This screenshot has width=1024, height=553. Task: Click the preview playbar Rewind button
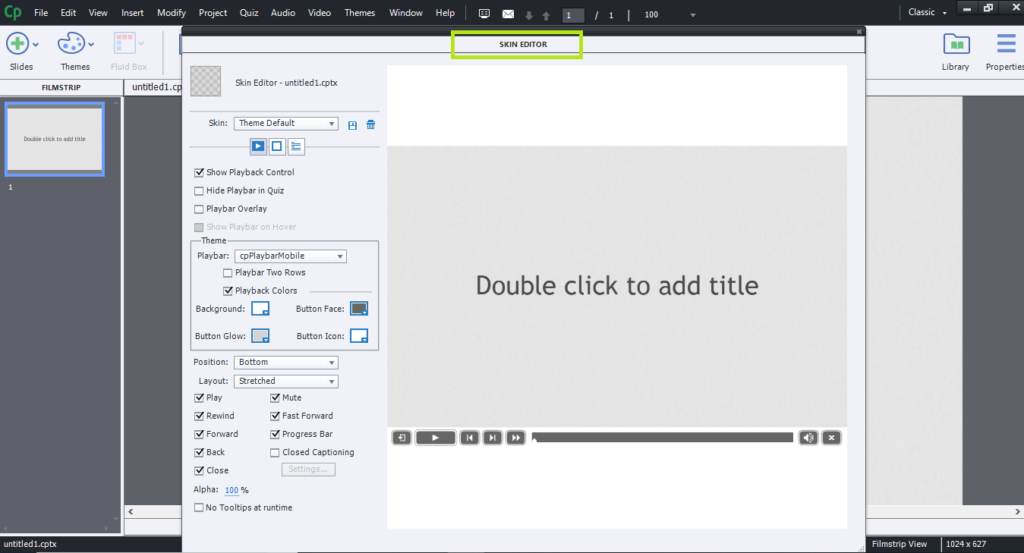pos(402,437)
